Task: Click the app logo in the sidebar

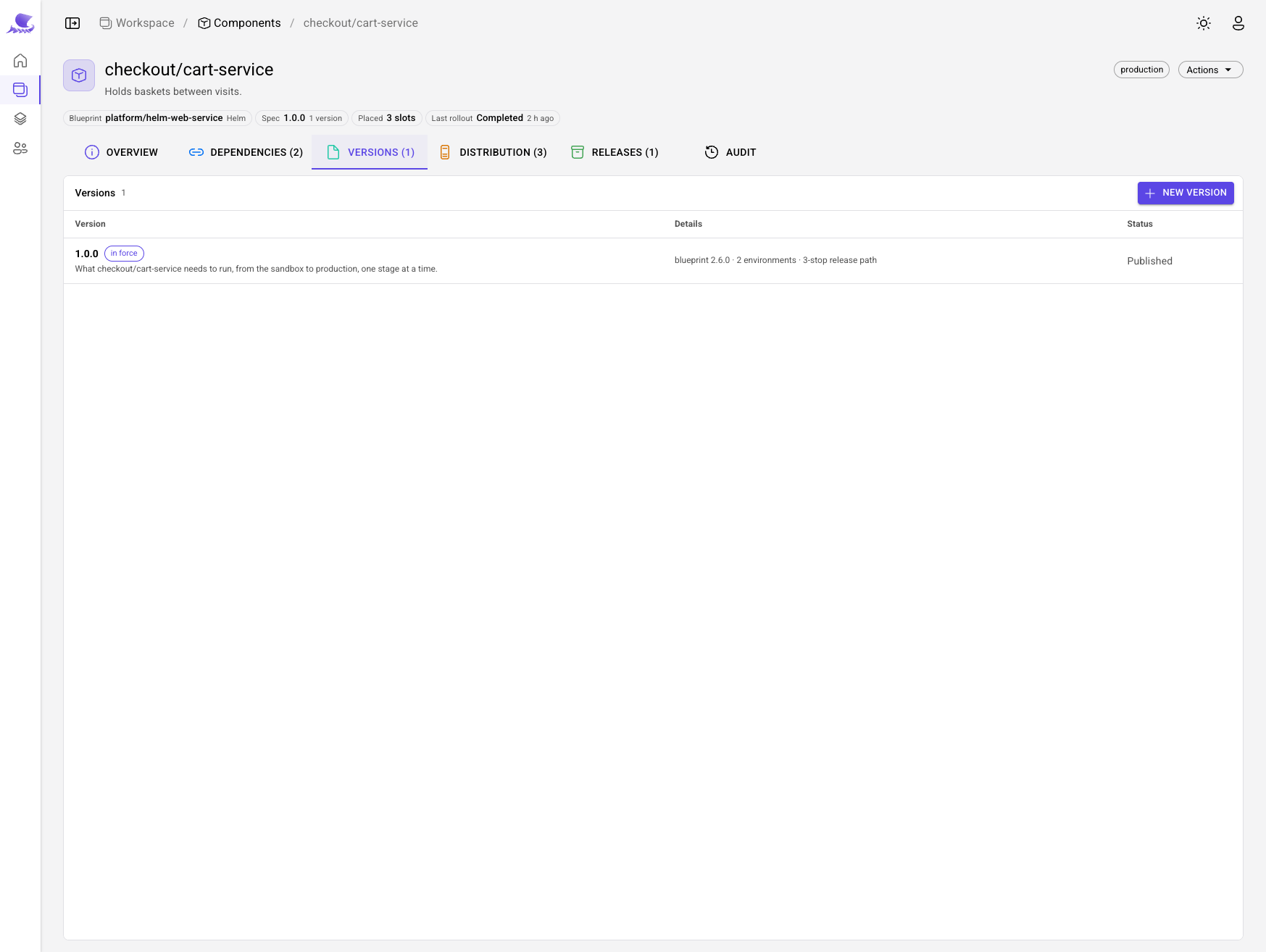Action: (x=20, y=23)
